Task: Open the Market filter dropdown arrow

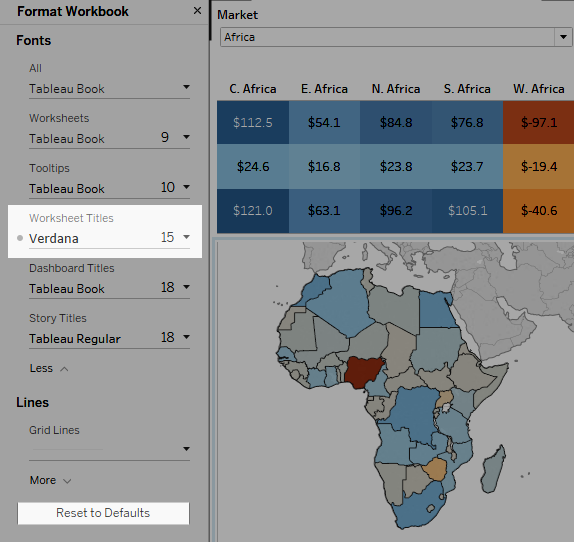Action: (x=563, y=37)
